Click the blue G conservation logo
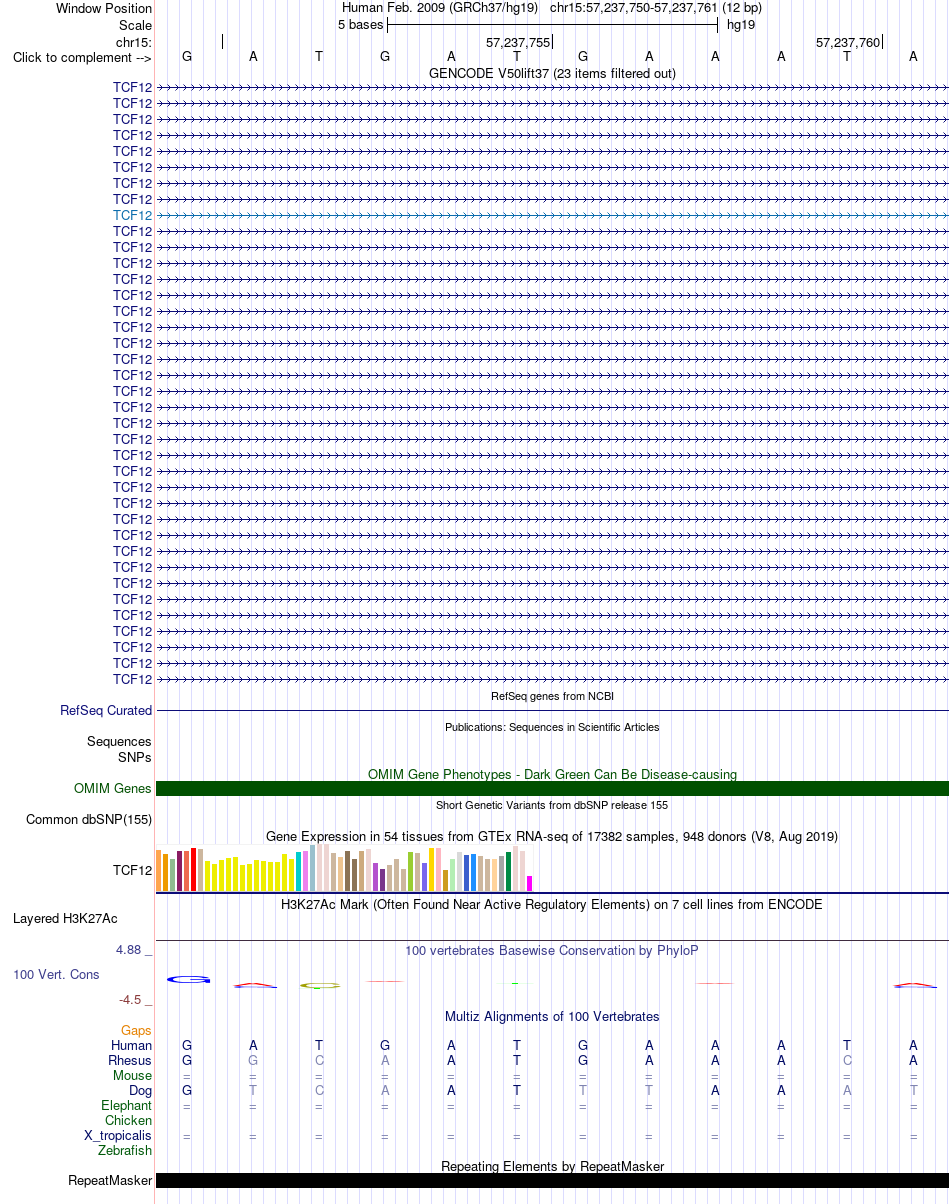The height and width of the screenshot is (1204, 950). 188,979
